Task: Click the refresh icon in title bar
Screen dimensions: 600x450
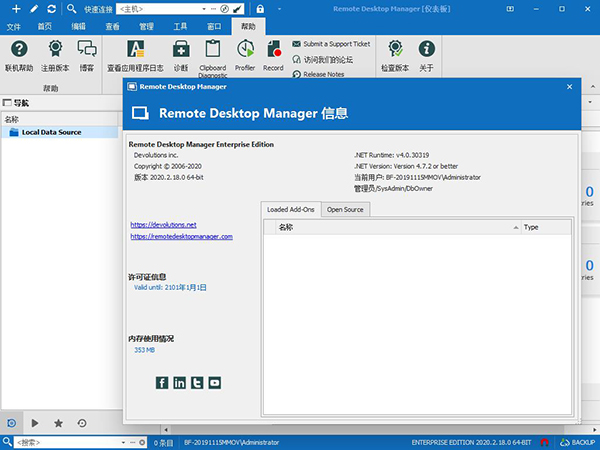Action: [51, 9]
